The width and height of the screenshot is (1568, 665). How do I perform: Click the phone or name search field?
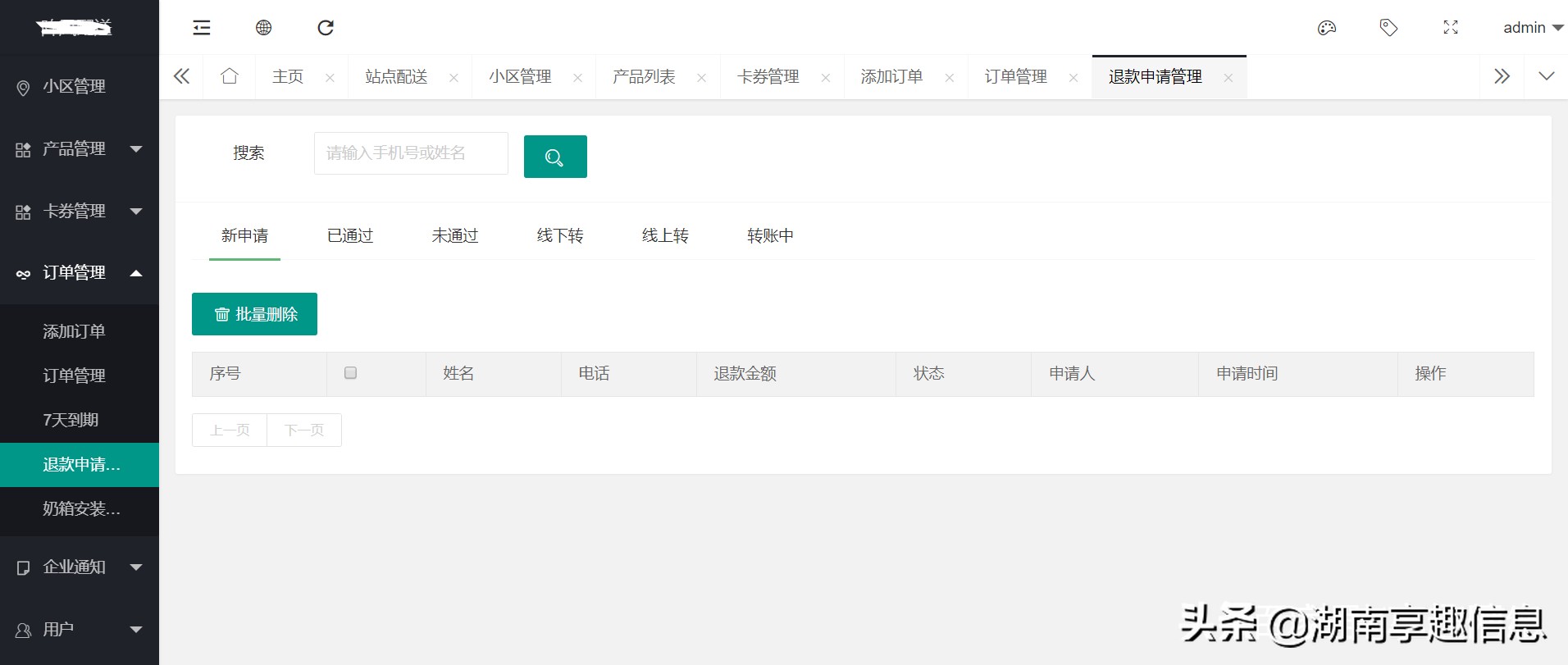coord(411,153)
